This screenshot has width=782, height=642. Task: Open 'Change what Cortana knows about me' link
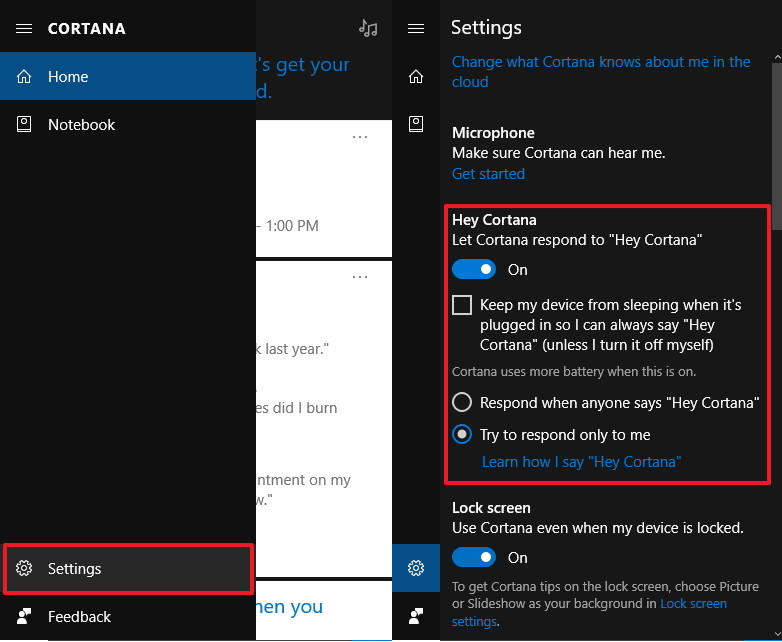coord(601,72)
